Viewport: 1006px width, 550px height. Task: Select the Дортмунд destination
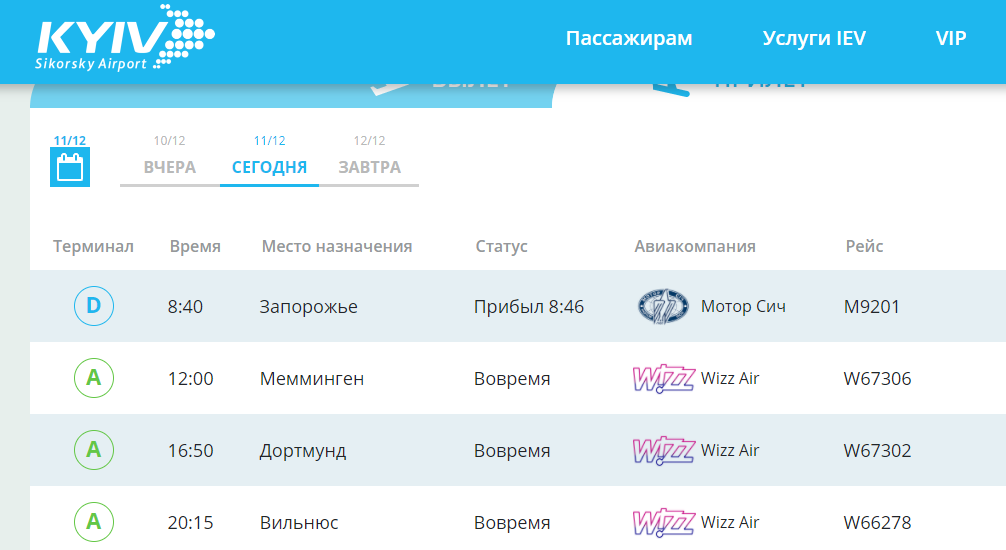(x=303, y=451)
